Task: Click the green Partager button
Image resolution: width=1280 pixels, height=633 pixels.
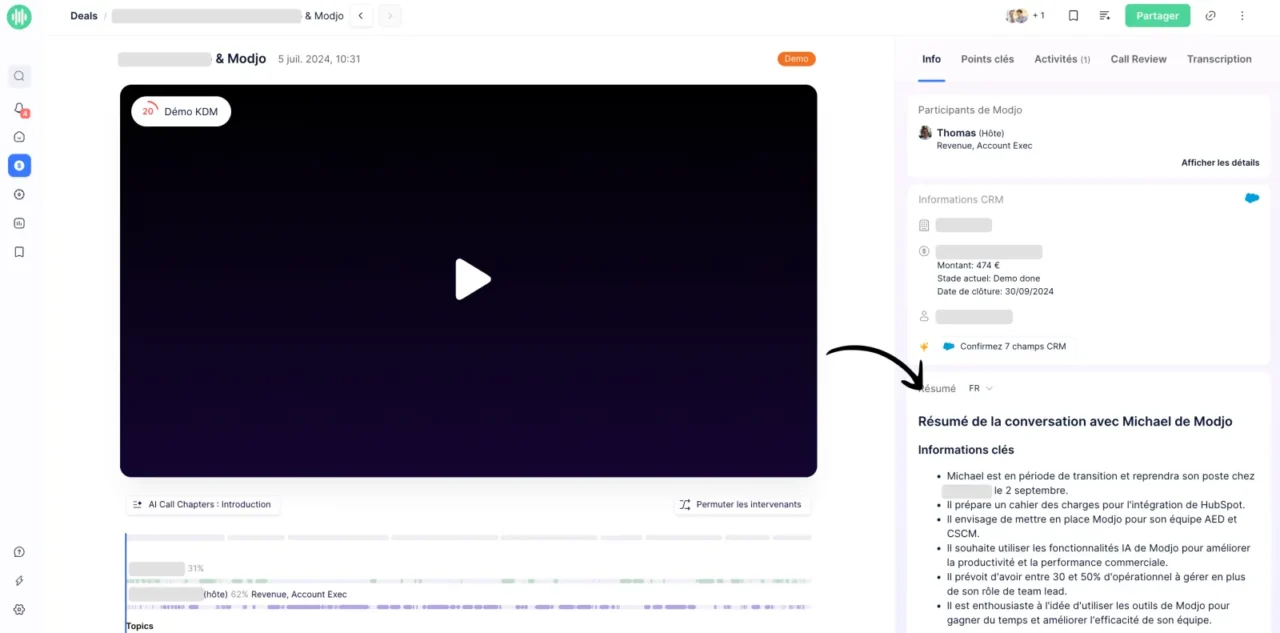Action: point(1157,16)
